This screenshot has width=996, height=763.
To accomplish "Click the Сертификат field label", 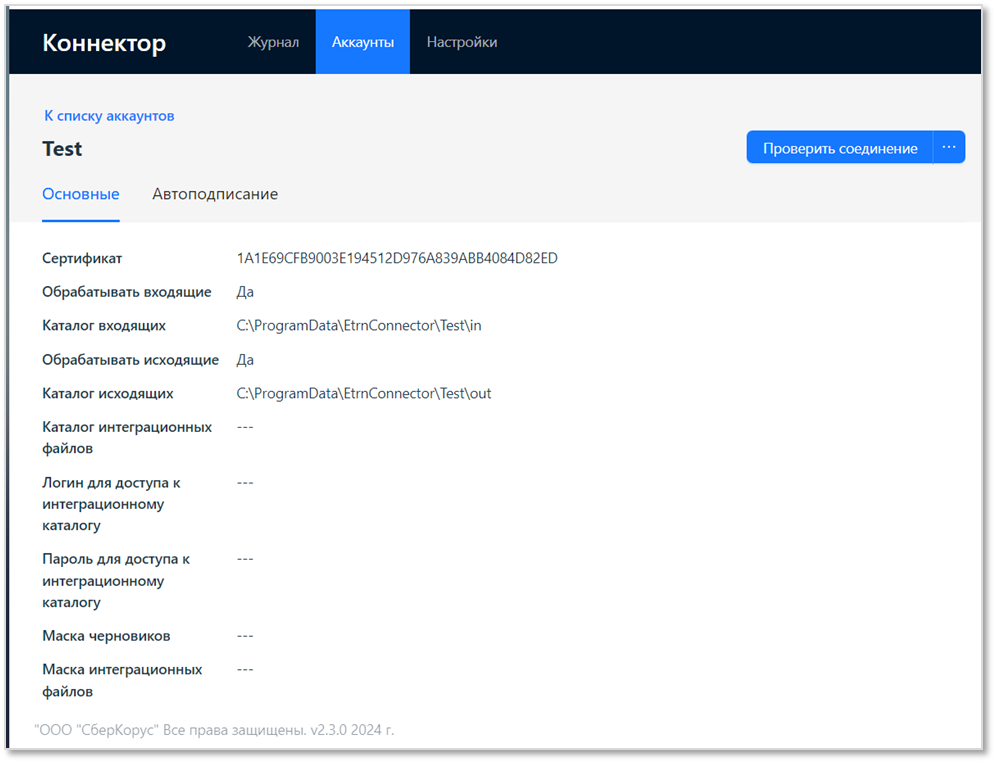I will click(82, 258).
